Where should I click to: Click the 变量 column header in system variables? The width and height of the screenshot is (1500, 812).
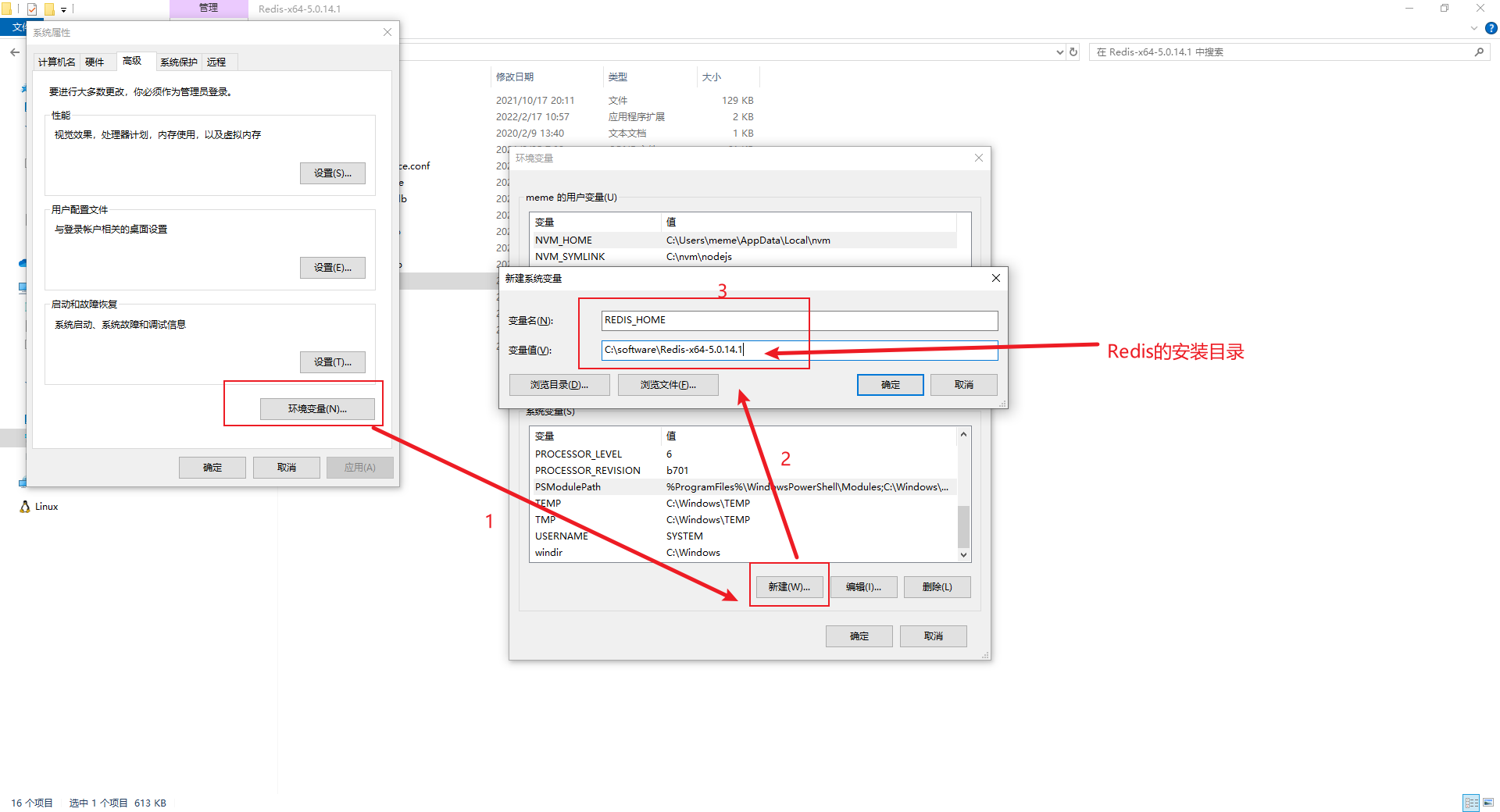point(595,436)
